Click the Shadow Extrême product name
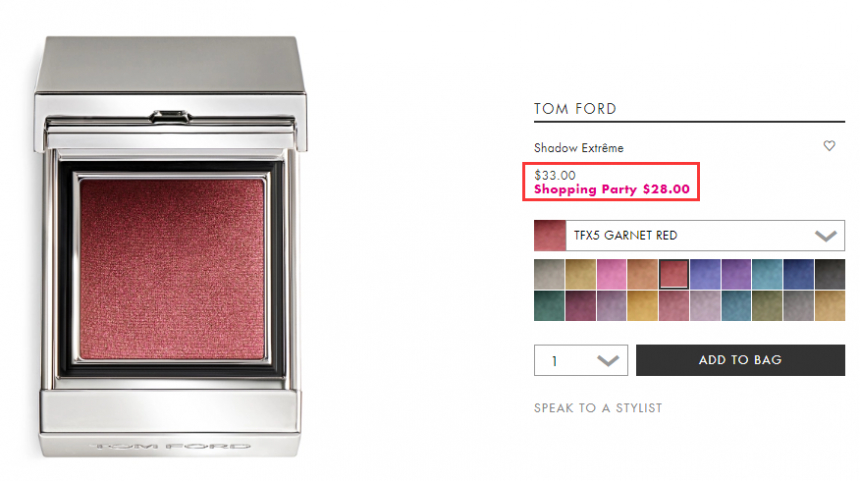Image resolution: width=860 pixels, height=481 pixels. point(579,148)
